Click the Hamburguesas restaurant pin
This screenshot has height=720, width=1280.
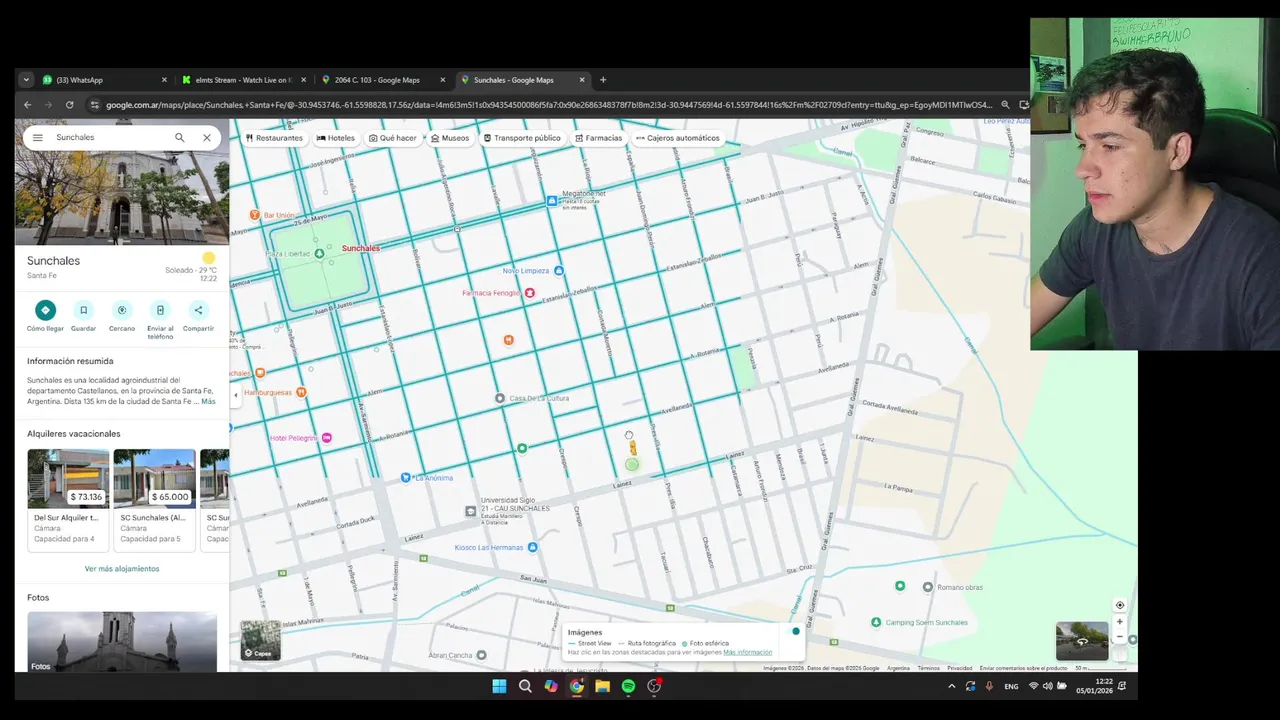pyautogui.click(x=302, y=392)
